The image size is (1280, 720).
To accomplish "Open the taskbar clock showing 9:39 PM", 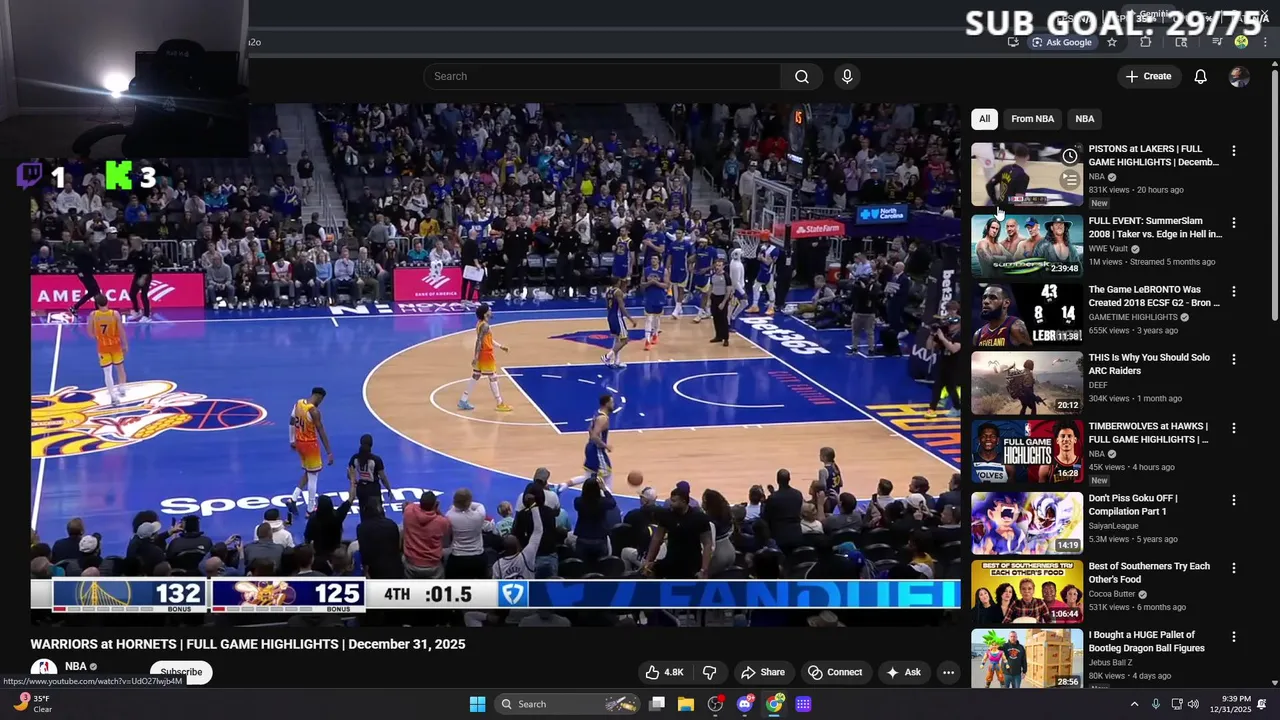I will click(1230, 704).
